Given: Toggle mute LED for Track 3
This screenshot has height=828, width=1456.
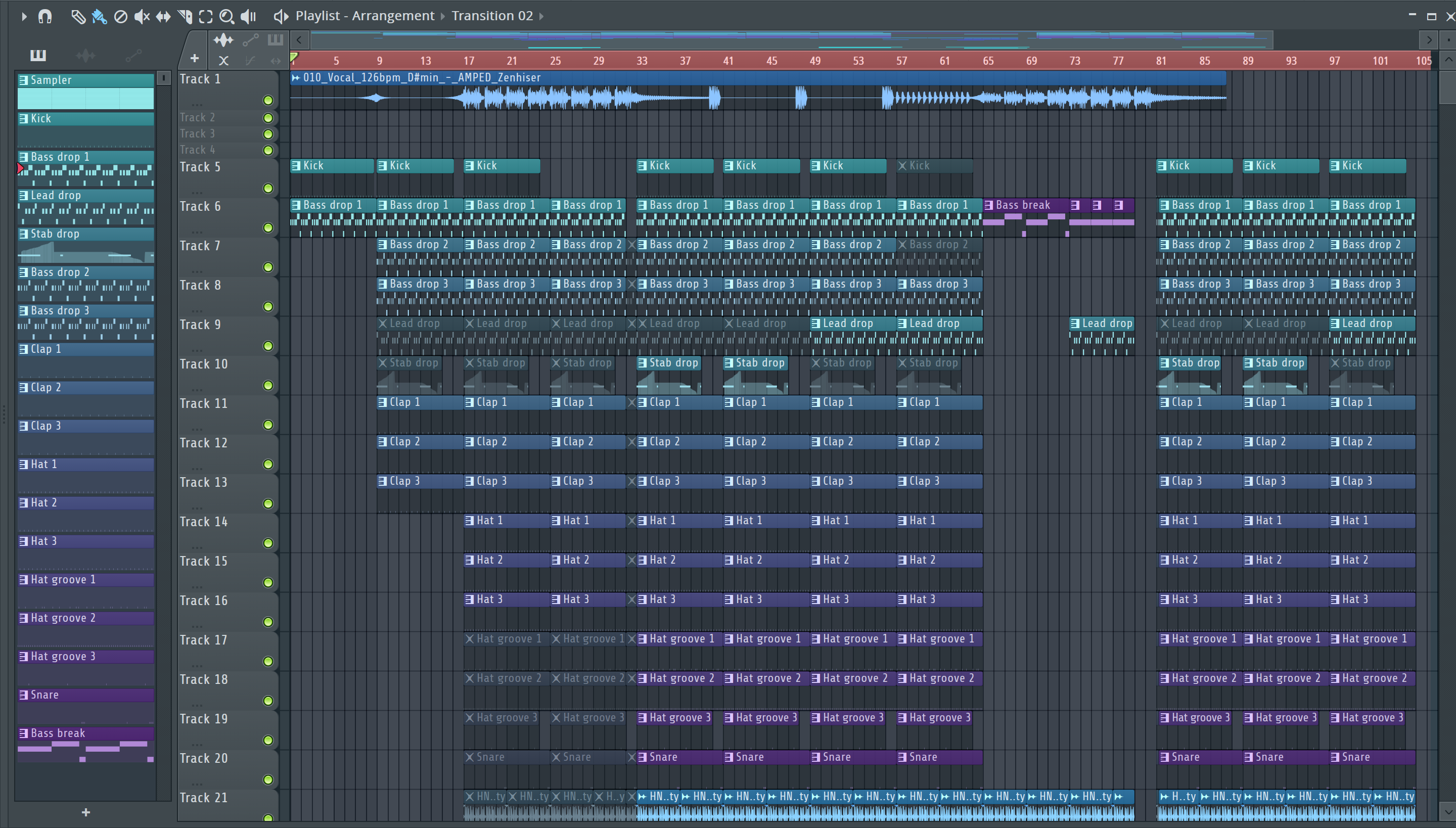Looking at the screenshot, I should point(268,134).
